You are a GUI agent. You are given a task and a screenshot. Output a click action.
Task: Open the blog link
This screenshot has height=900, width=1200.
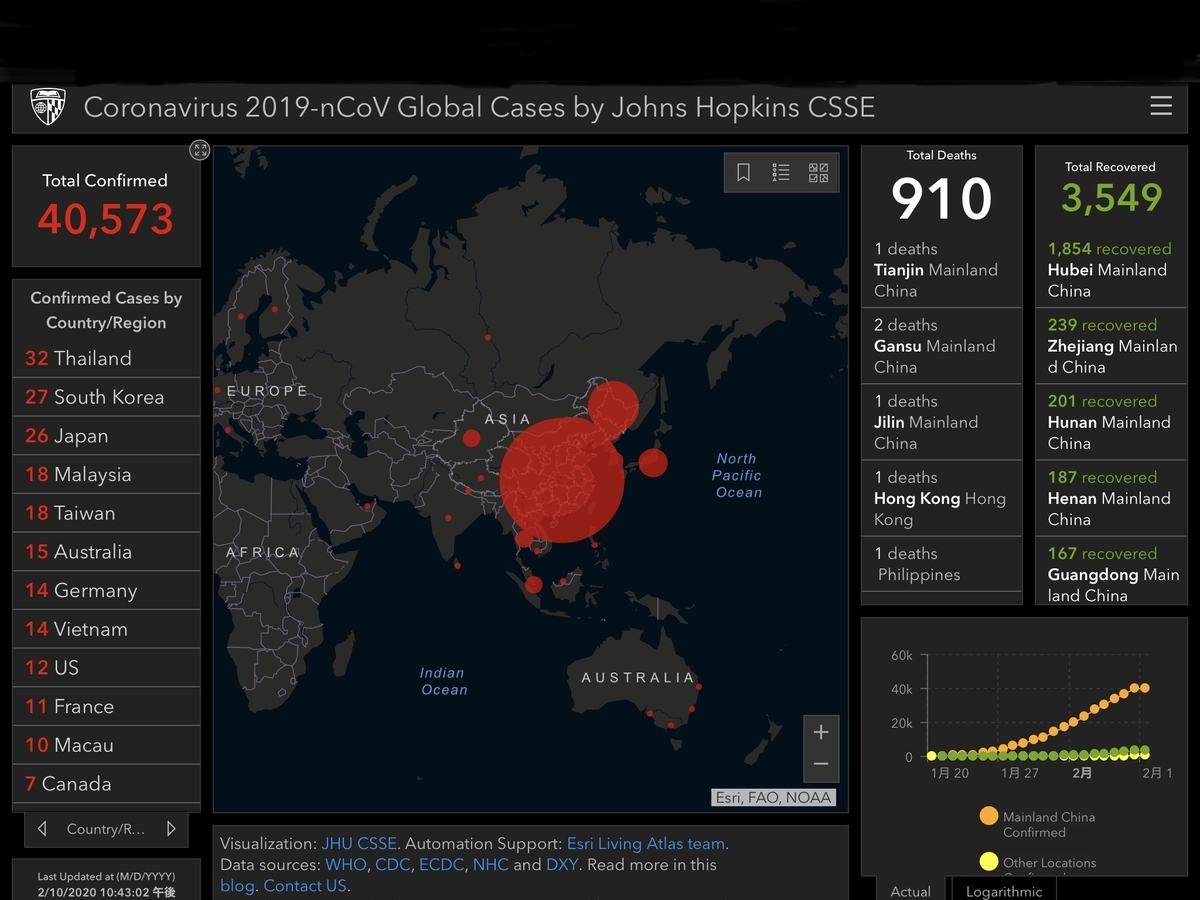237,885
